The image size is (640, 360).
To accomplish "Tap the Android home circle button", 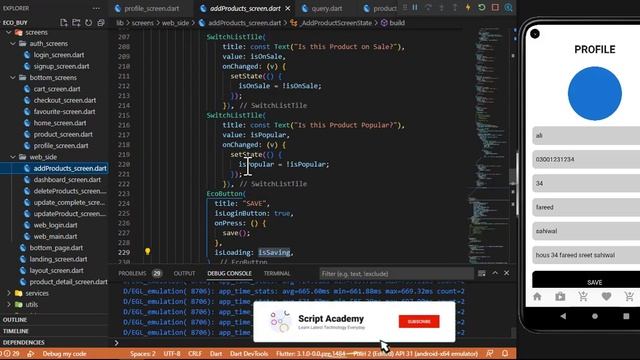I will tap(595, 316).
